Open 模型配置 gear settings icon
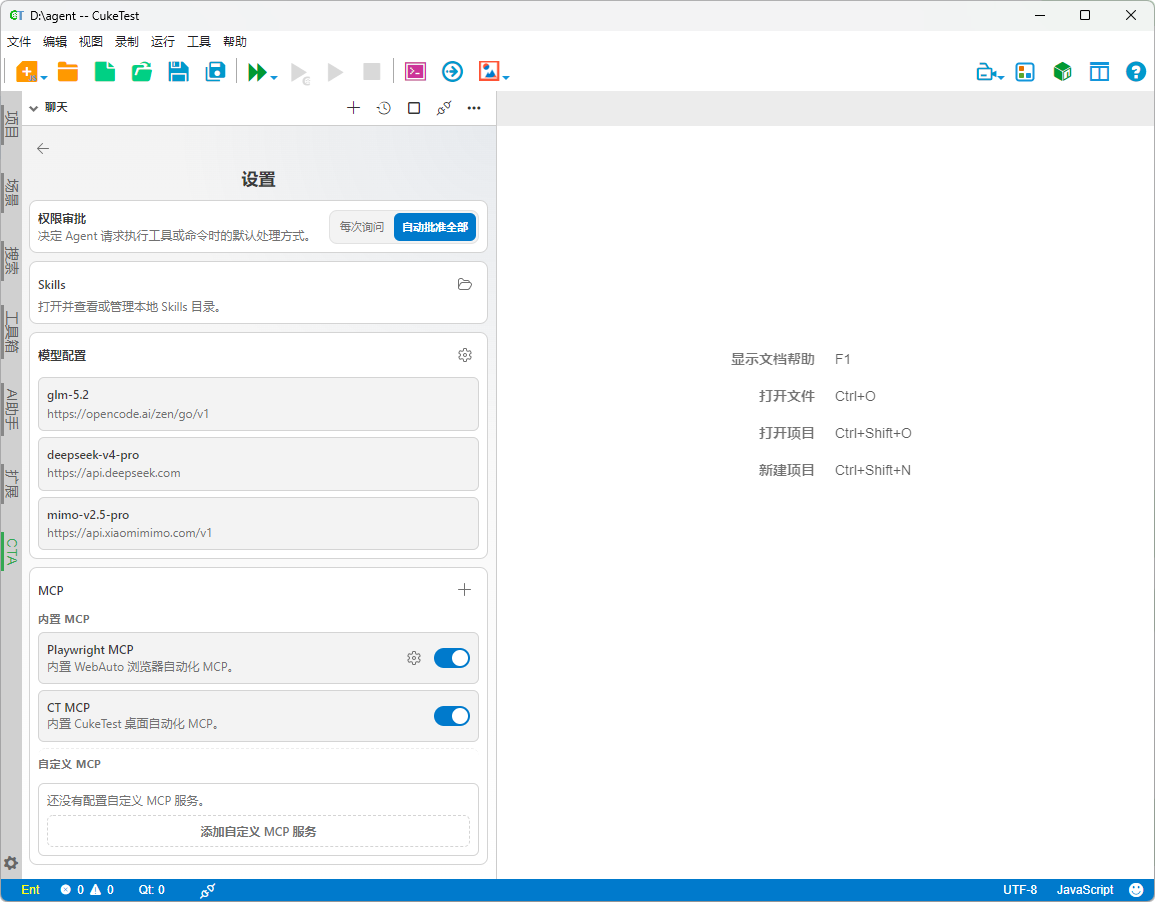Viewport: 1155px width, 902px height. (x=465, y=355)
